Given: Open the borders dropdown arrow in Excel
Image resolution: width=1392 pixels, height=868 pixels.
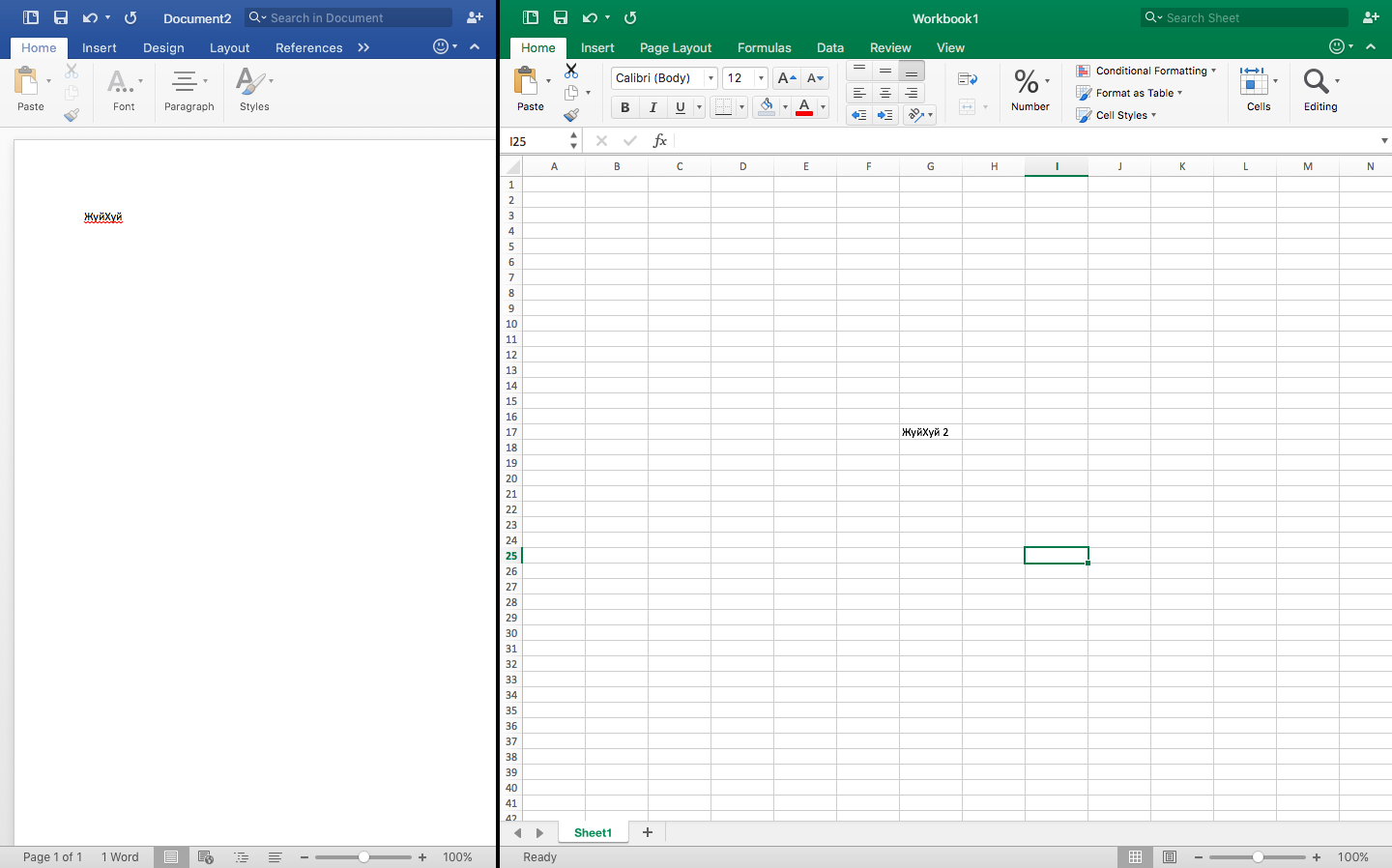Looking at the screenshot, I should pyautogui.click(x=741, y=107).
